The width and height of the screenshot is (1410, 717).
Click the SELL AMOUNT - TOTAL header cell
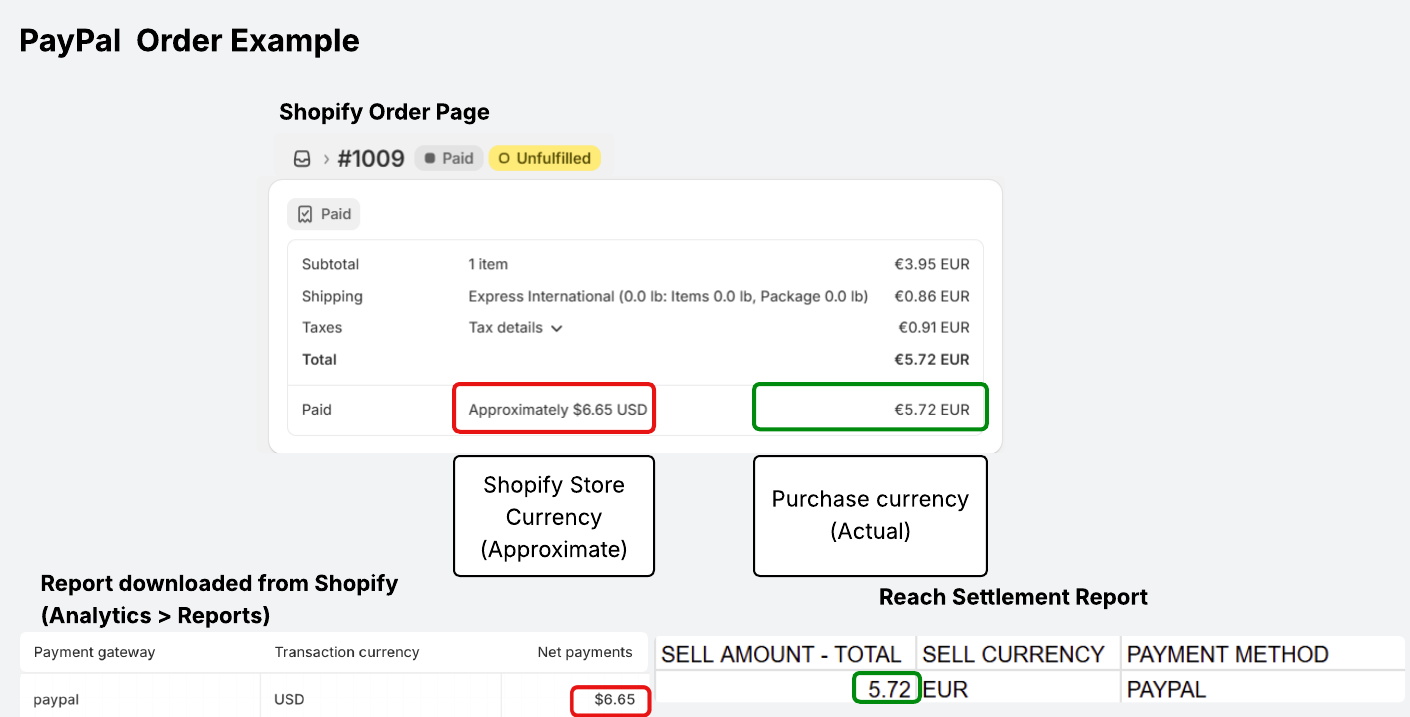pos(785,654)
